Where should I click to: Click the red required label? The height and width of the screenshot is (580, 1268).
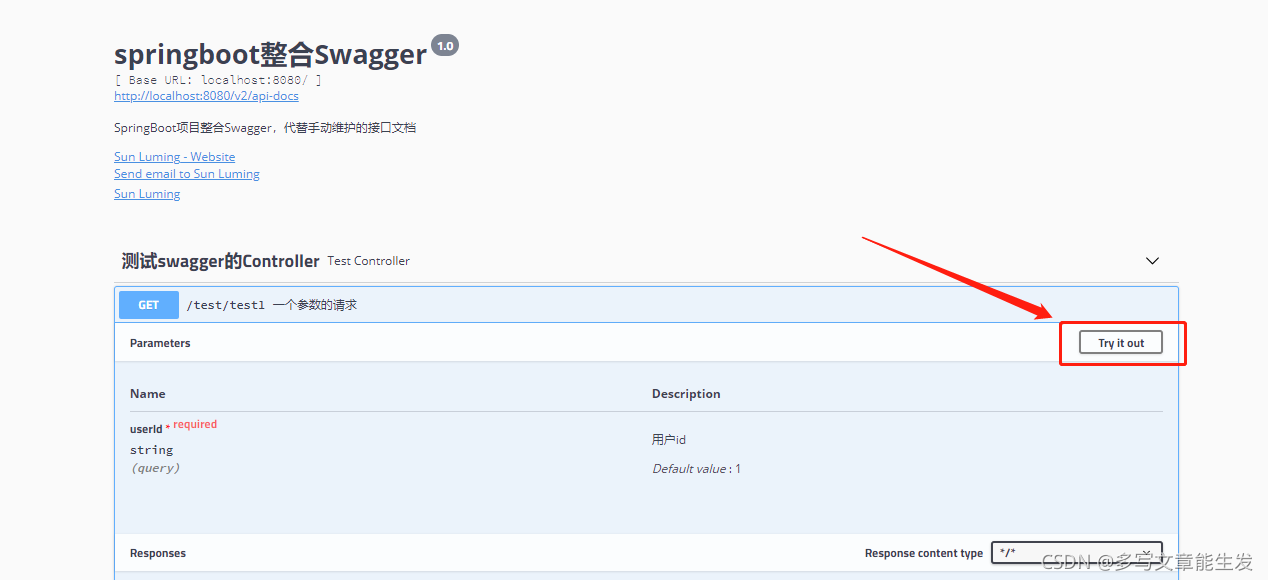195,424
